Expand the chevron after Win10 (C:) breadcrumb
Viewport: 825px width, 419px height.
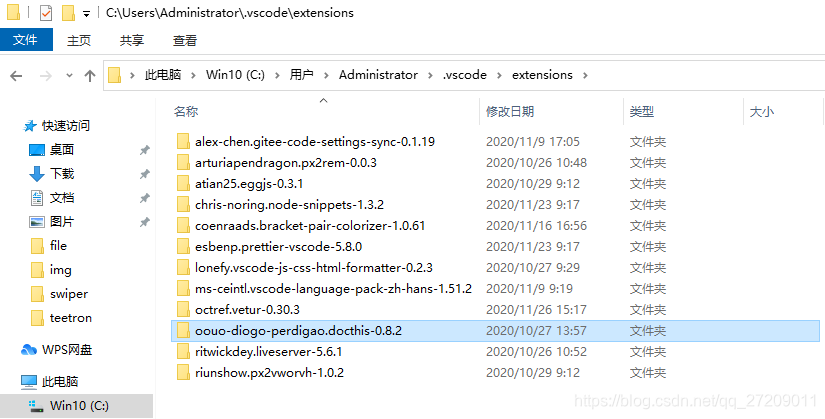[277, 75]
